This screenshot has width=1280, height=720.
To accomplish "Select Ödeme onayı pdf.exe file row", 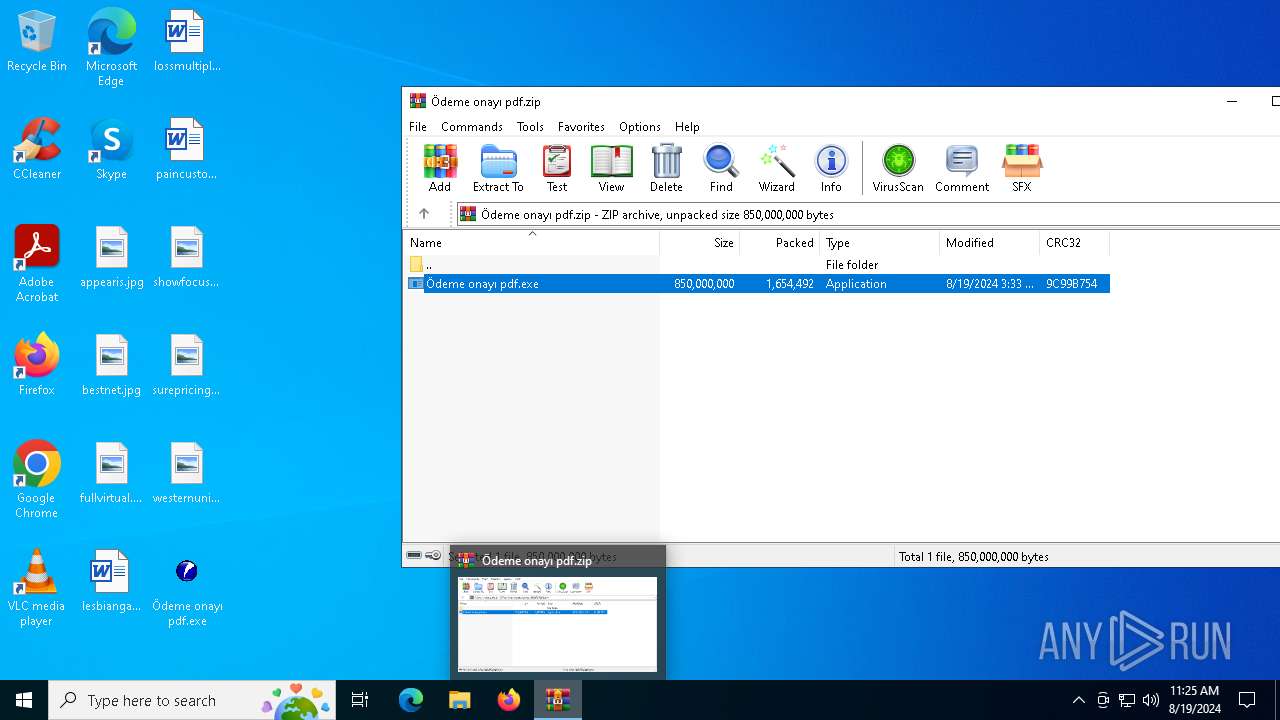I will [x=757, y=284].
